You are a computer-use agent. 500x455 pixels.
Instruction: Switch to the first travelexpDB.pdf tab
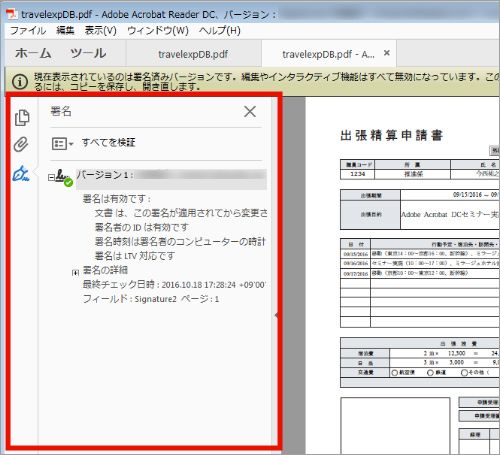coord(193,54)
